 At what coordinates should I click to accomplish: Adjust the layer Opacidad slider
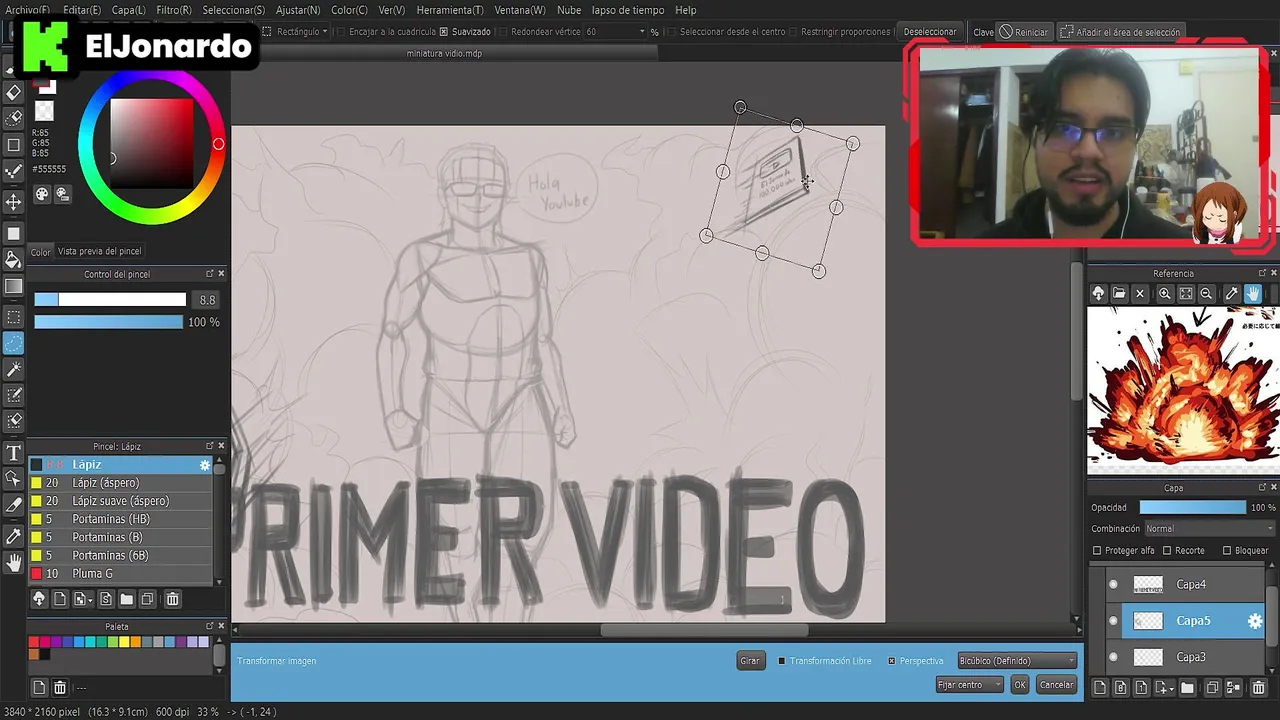pyautogui.click(x=1193, y=508)
